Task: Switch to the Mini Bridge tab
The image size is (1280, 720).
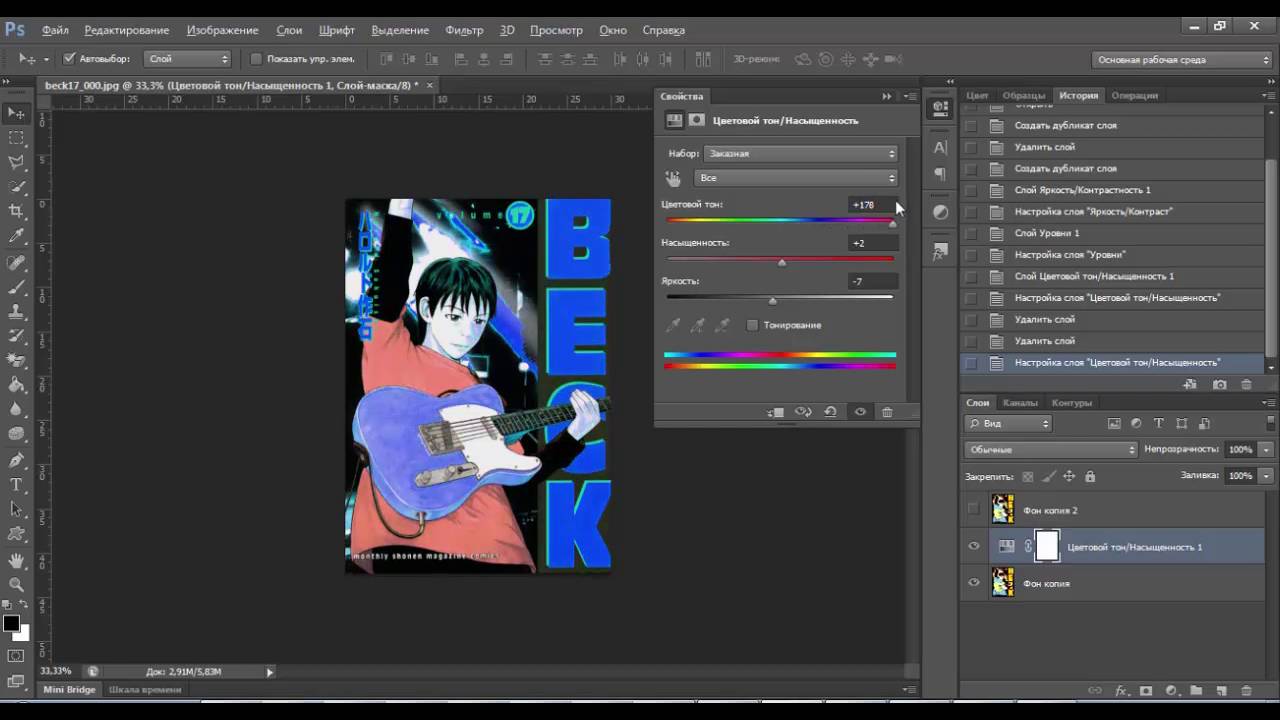Action: point(69,690)
